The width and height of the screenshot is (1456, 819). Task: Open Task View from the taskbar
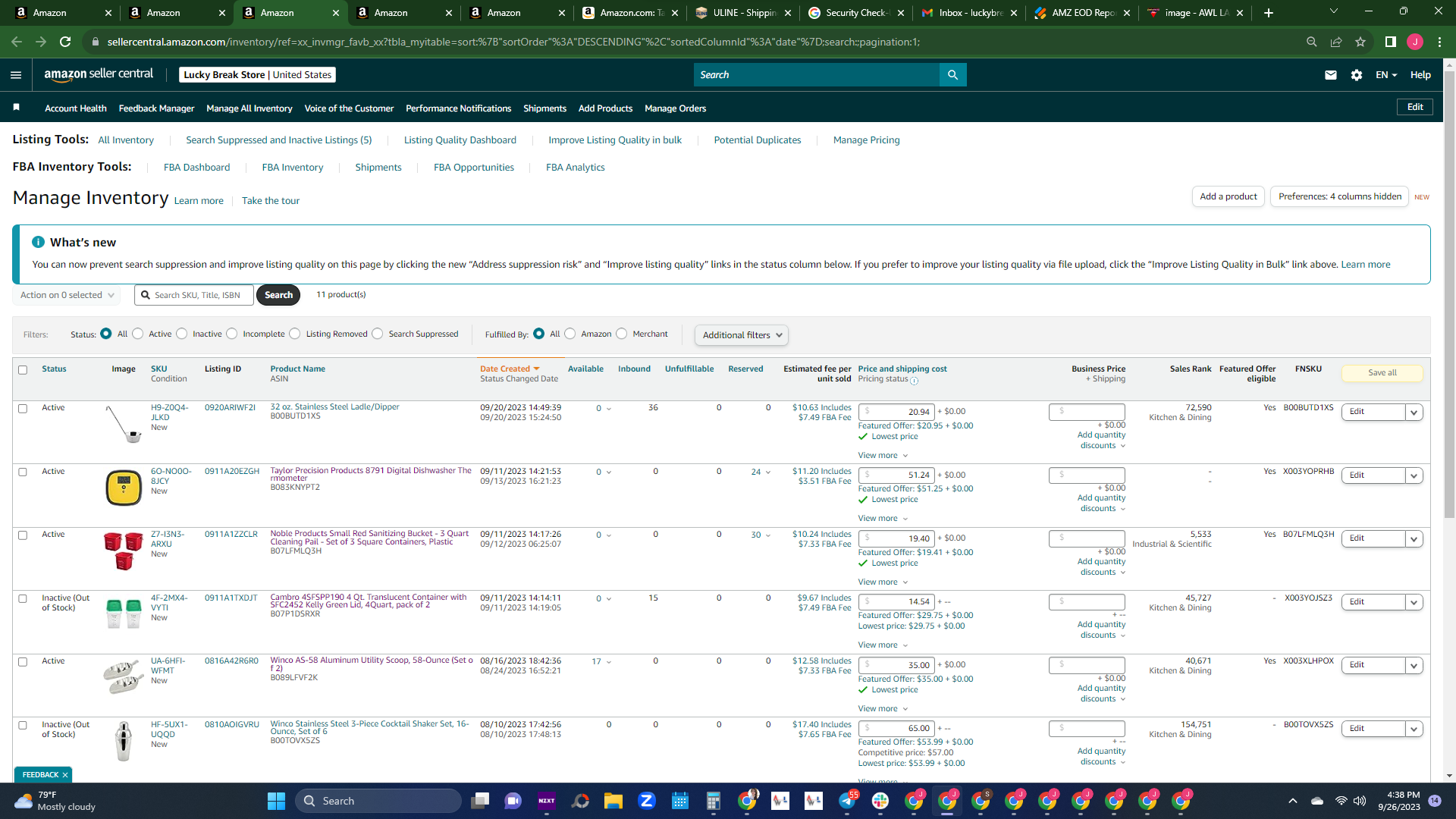(480, 801)
